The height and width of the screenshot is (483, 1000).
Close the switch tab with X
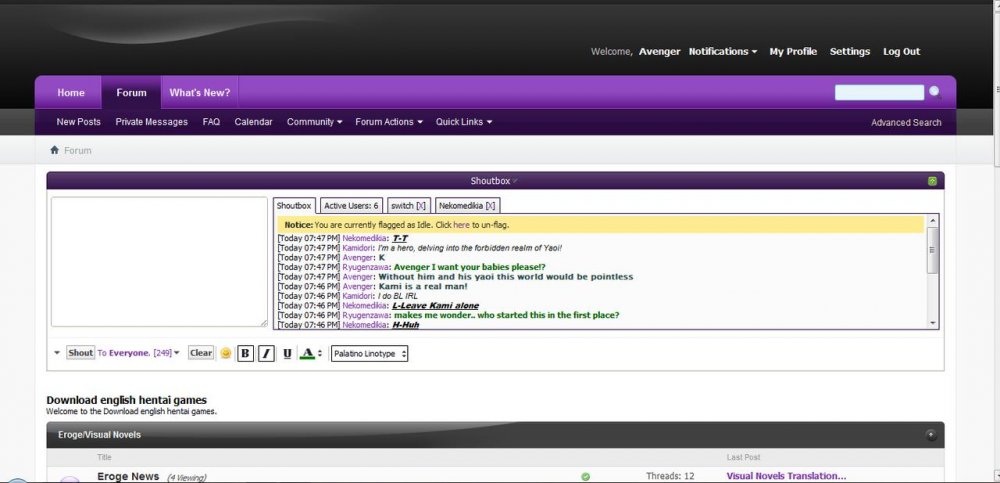421,205
